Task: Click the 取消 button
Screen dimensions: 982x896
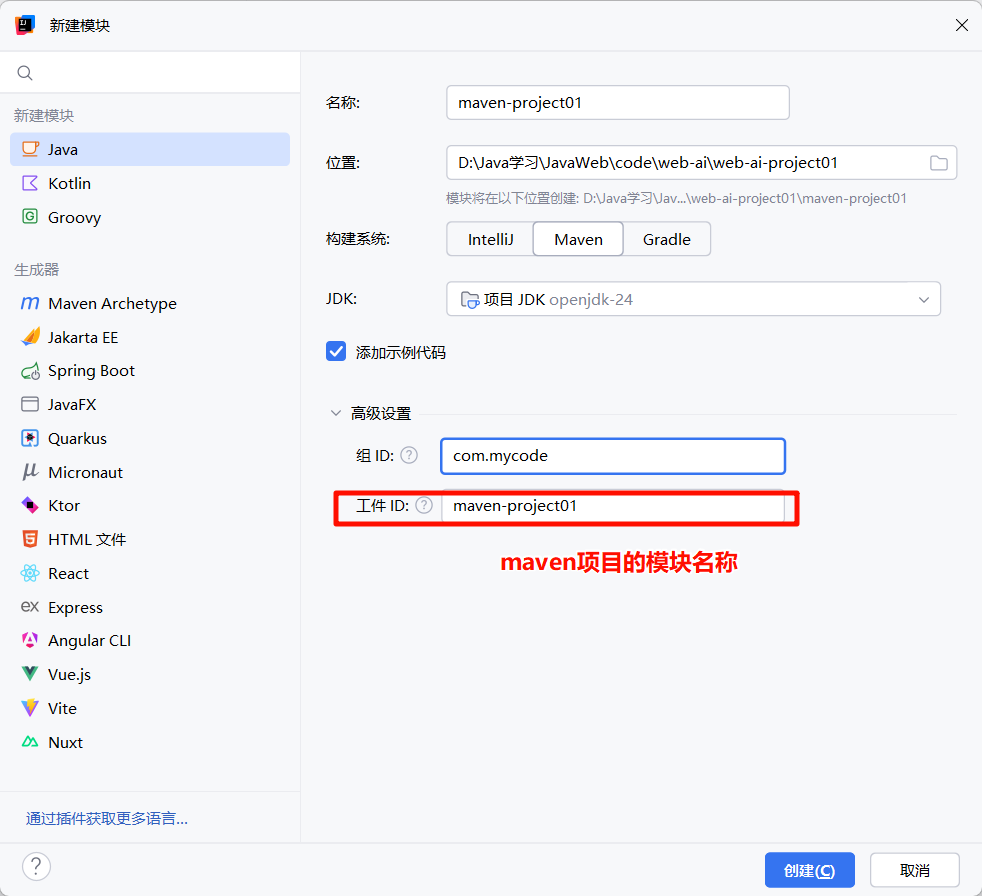Action: 914,870
